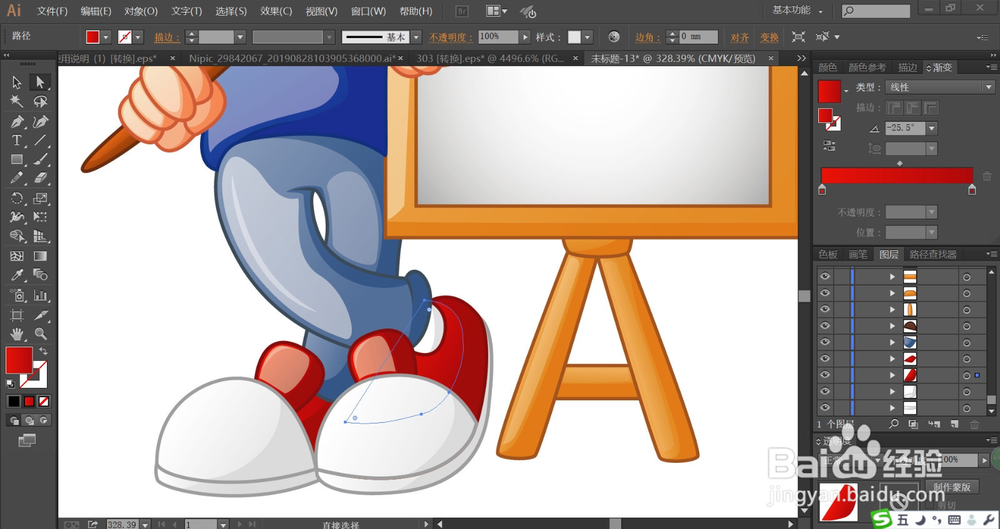Select the Eyedropper tool
This screenshot has height=529, width=1000.
pyautogui.click(x=17, y=275)
